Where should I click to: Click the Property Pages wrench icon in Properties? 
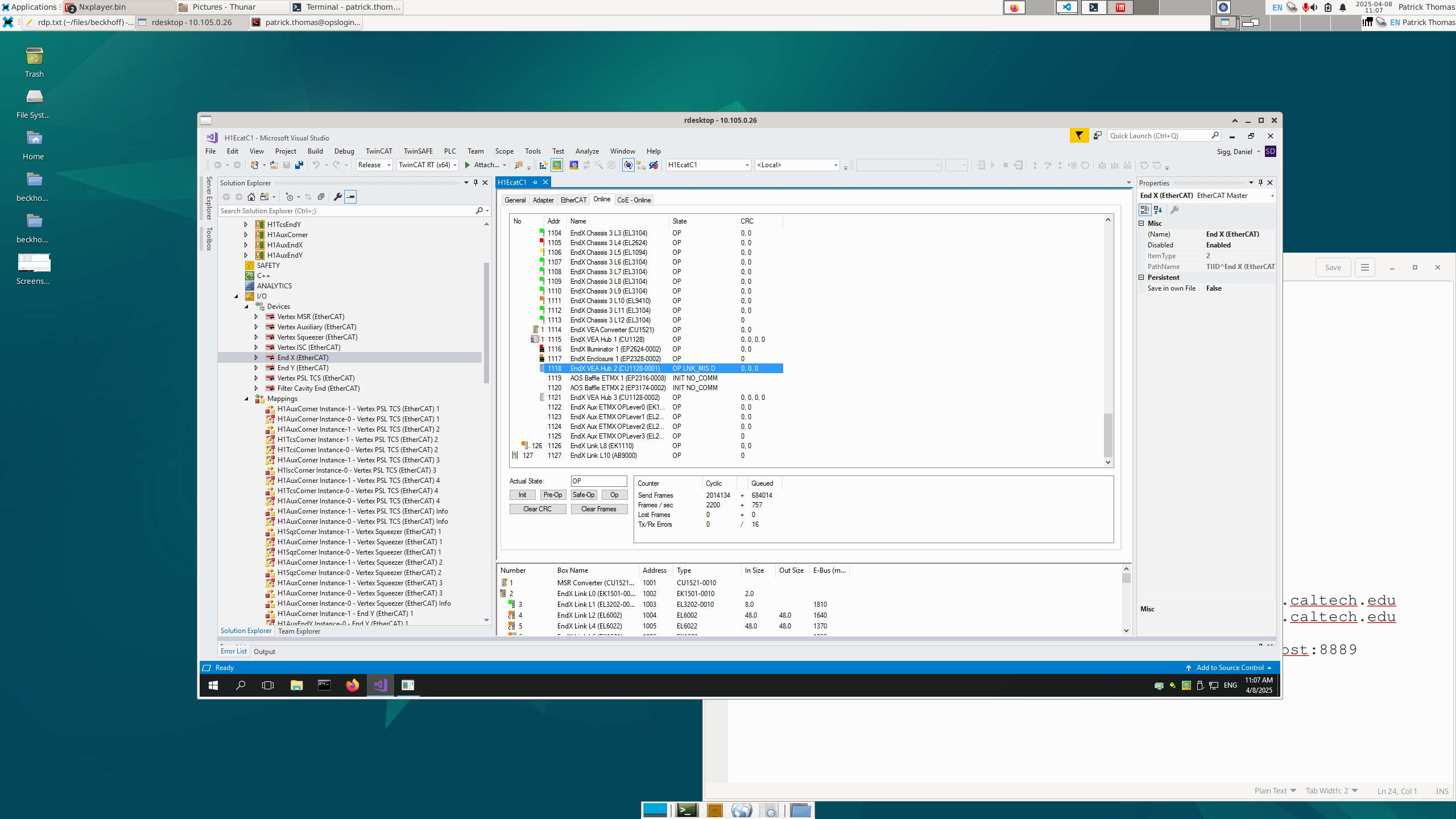click(x=1174, y=210)
